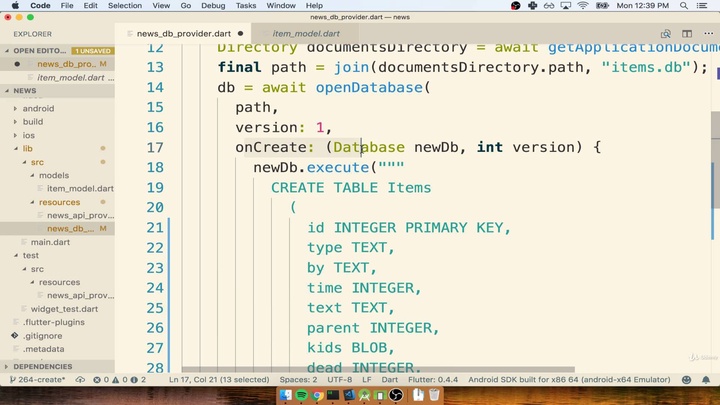The width and height of the screenshot is (720, 405).
Task: Click the notification bell in status bar
Action: [x=706, y=380]
